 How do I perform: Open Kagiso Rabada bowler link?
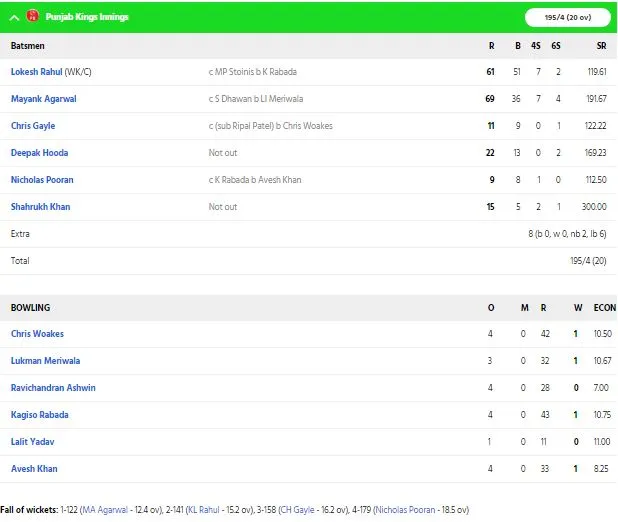[x=39, y=415]
